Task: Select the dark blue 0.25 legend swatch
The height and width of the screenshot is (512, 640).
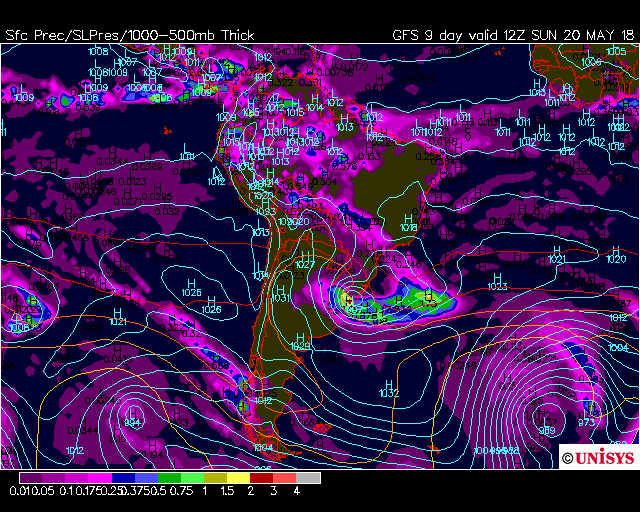Action: click(x=124, y=478)
